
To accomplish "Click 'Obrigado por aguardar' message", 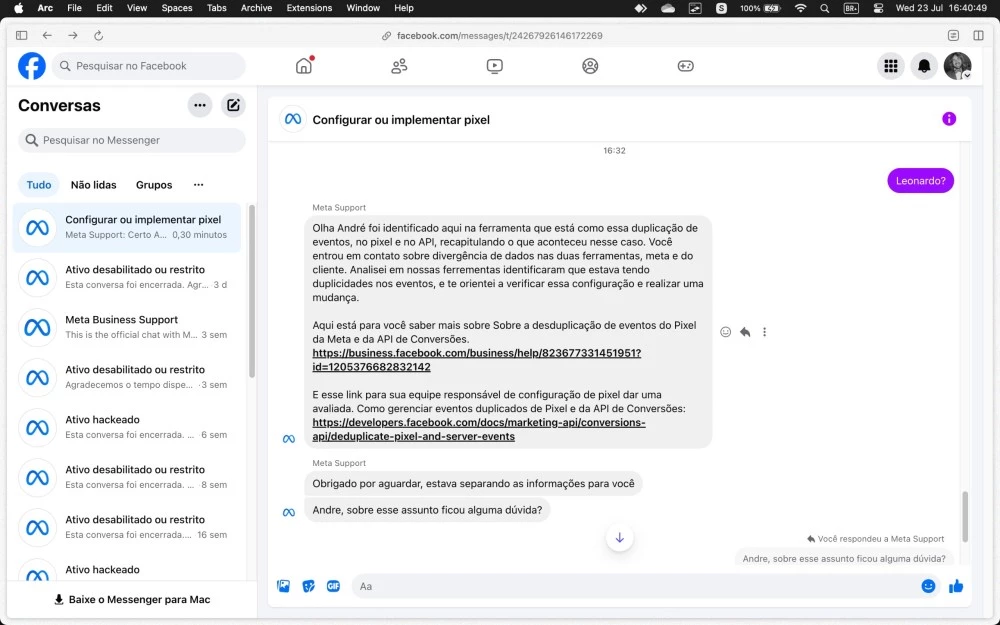I will (x=473, y=483).
